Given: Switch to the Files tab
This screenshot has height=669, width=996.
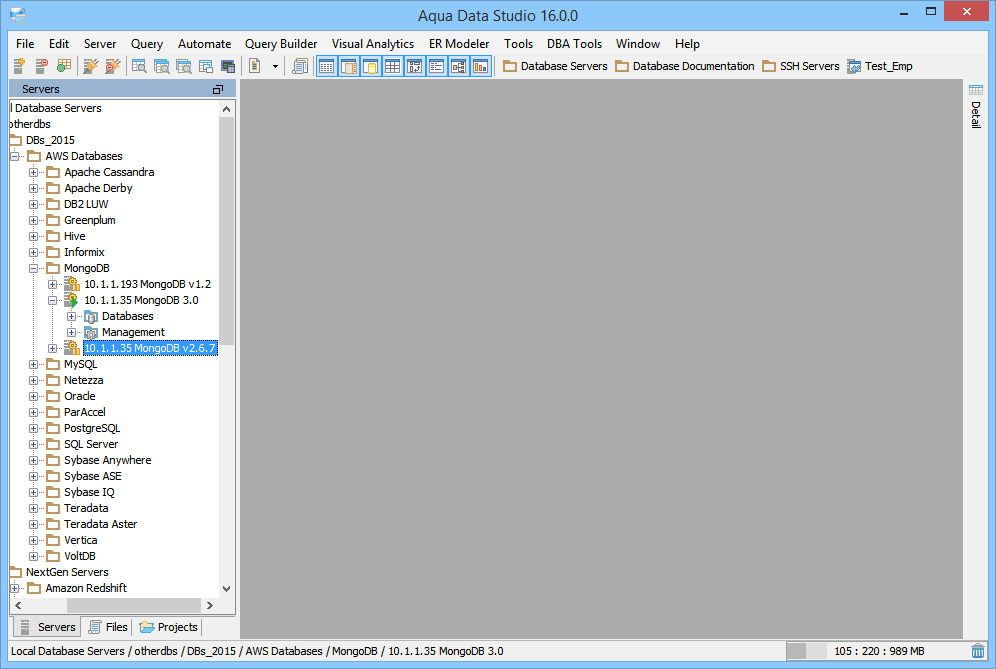Looking at the screenshot, I should (x=108, y=627).
